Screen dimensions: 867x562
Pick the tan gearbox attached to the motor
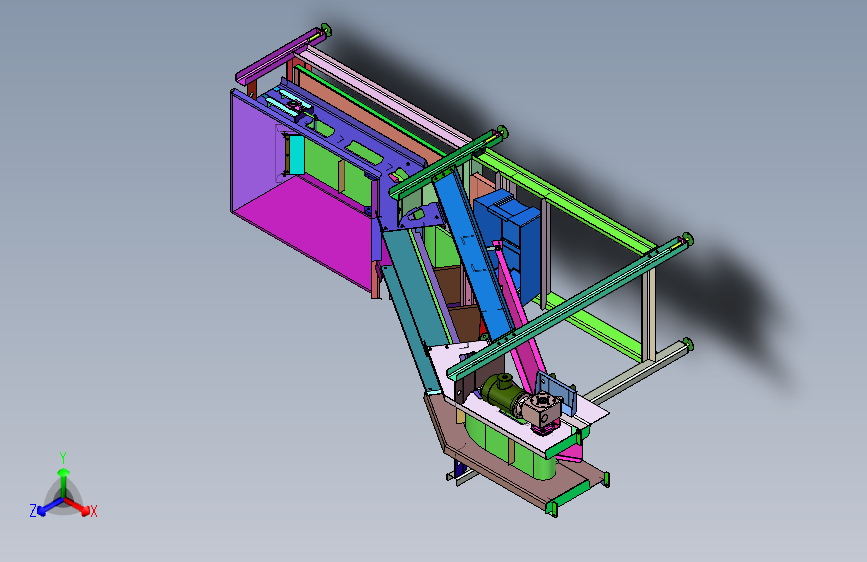pos(544,408)
